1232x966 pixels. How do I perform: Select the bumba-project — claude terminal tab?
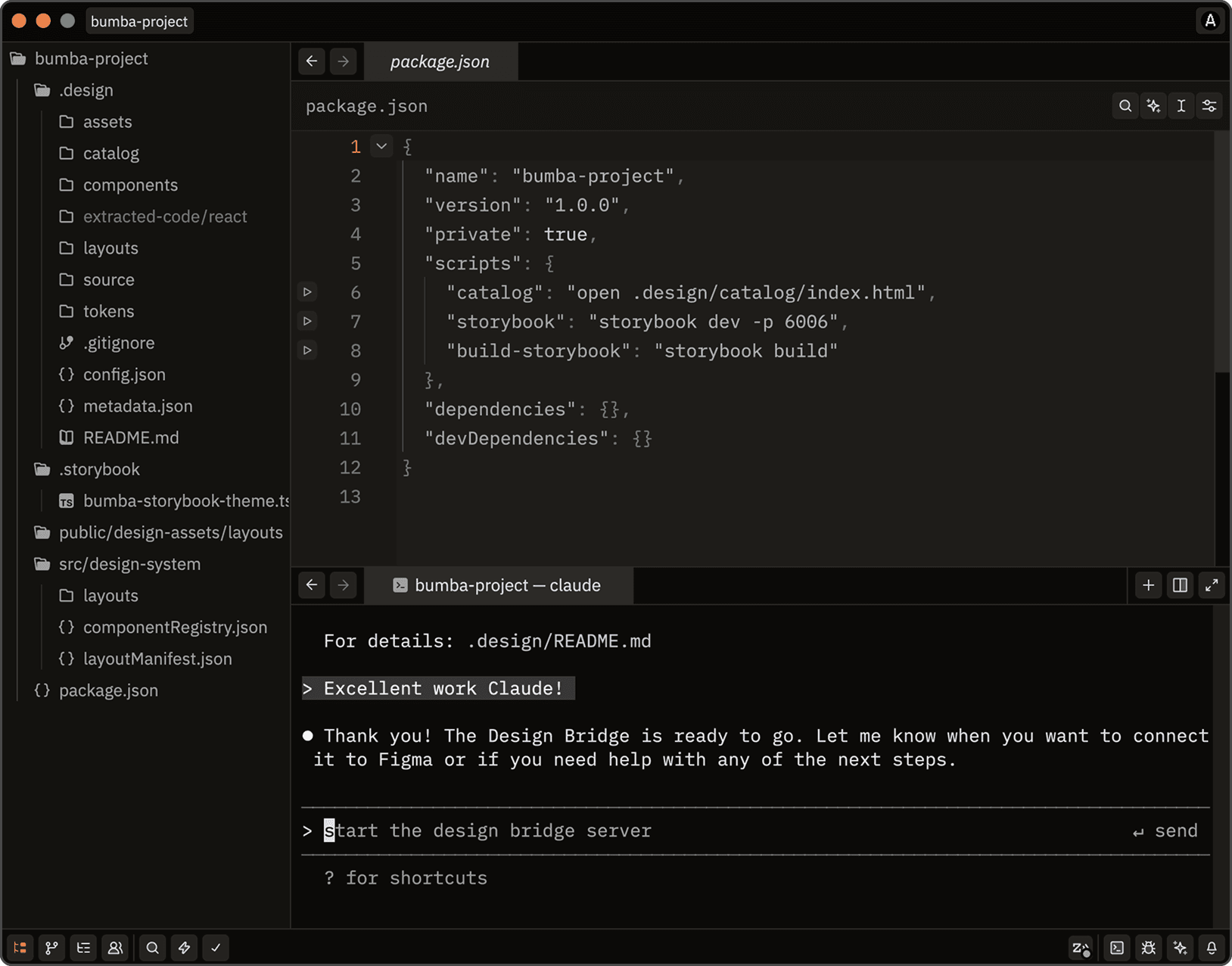click(498, 585)
